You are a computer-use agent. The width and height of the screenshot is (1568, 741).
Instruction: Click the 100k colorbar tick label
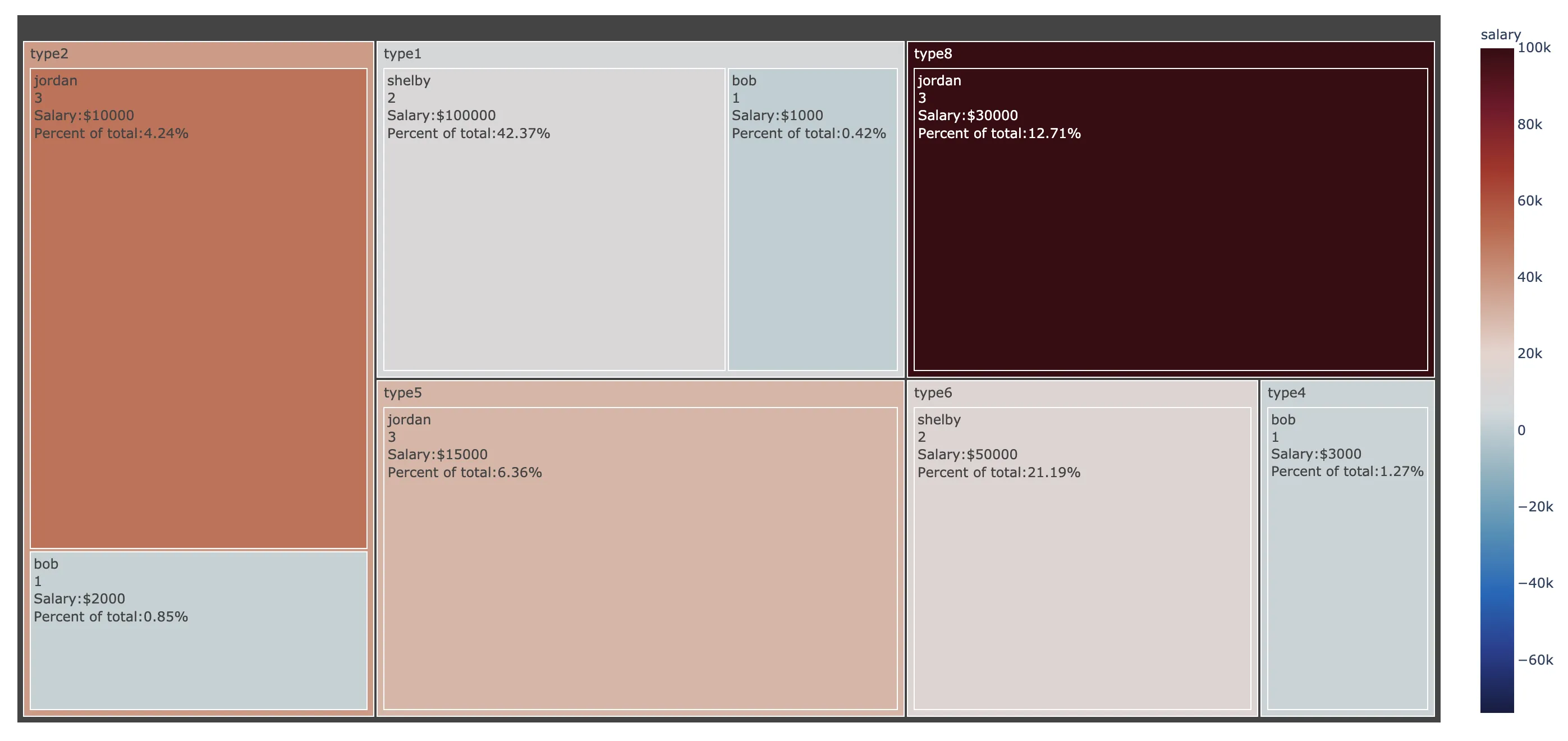(1533, 48)
